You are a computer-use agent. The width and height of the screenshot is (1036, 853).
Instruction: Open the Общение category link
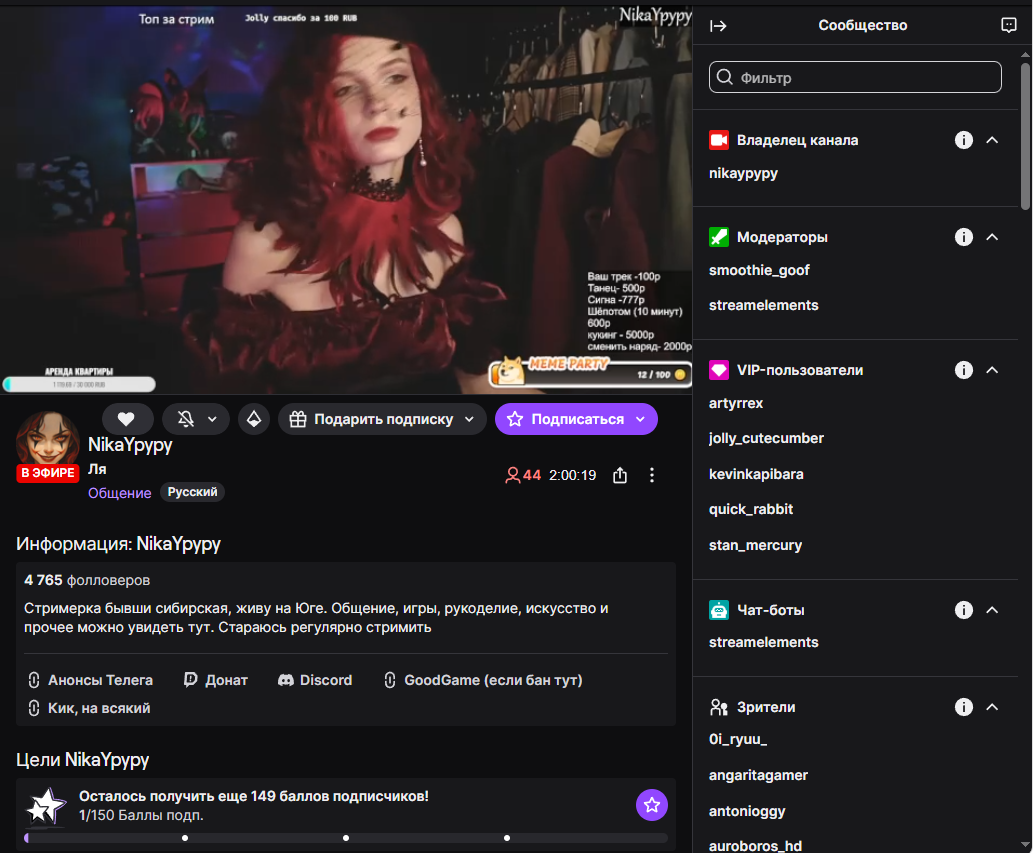pos(120,493)
